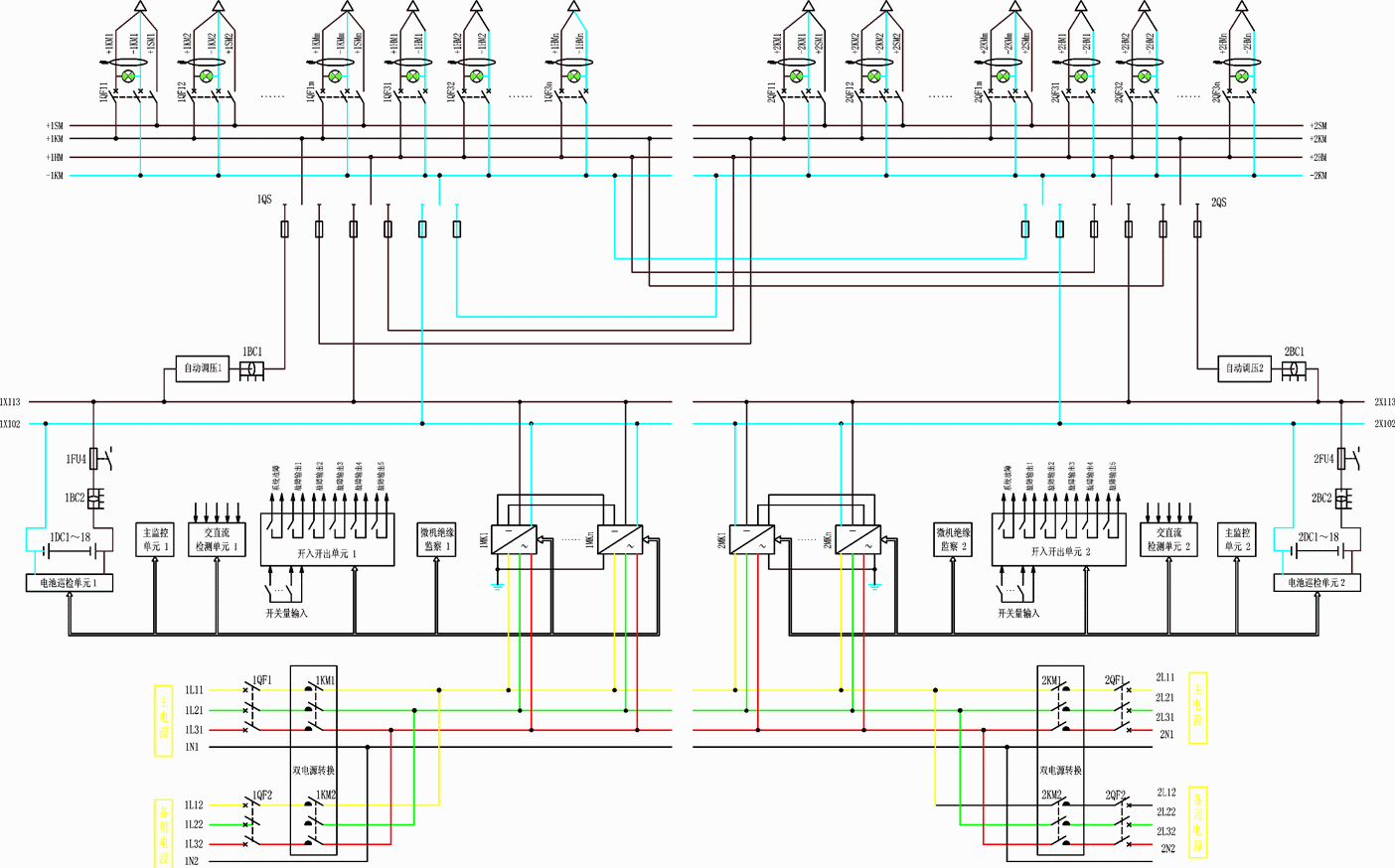Select the 1DC1~18 battery symbol
1395x868 pixels.
click(71, 549)
